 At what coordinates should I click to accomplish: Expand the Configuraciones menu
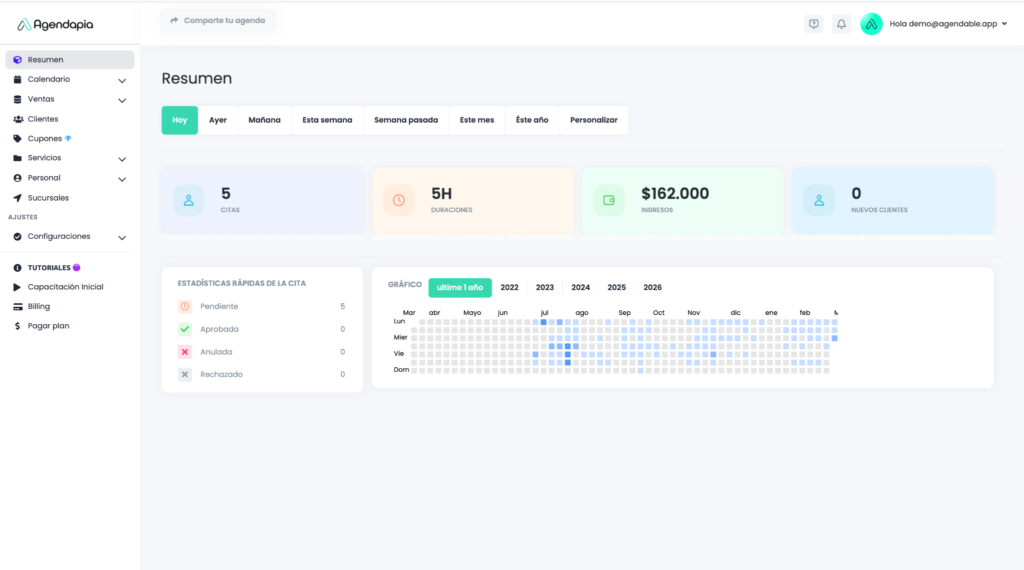(122, 237)
